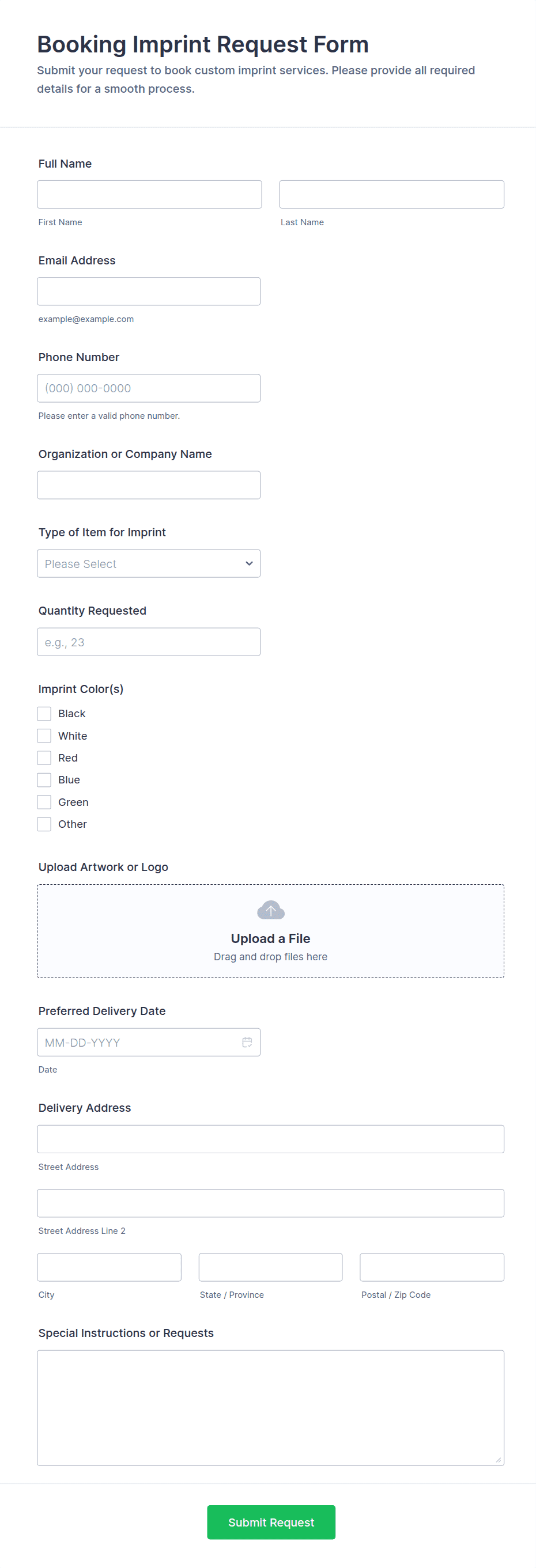Focus the First Name field

pyautogui.click(x=149, y=195)
